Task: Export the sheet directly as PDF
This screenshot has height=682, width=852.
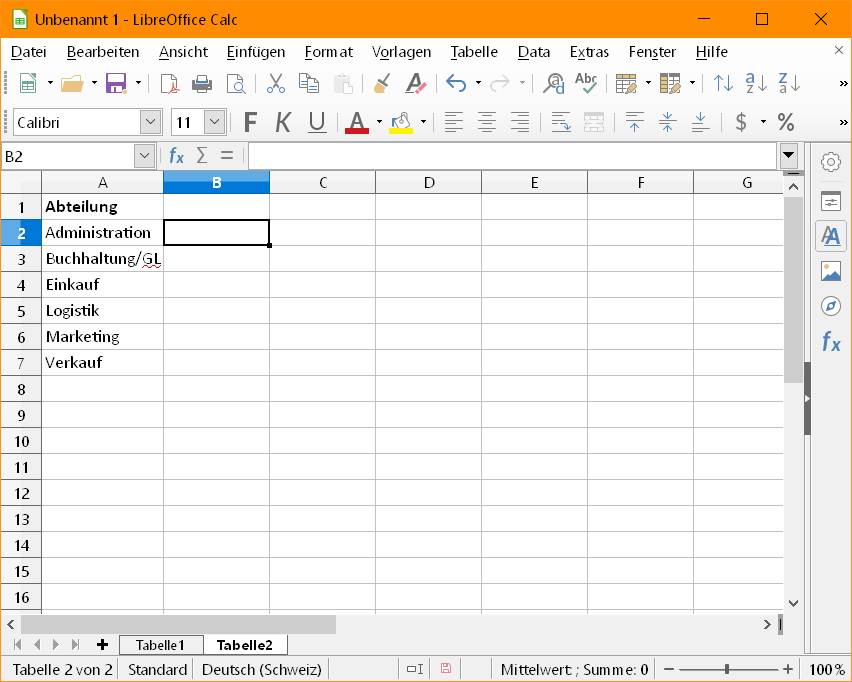Action: (170, 84)
